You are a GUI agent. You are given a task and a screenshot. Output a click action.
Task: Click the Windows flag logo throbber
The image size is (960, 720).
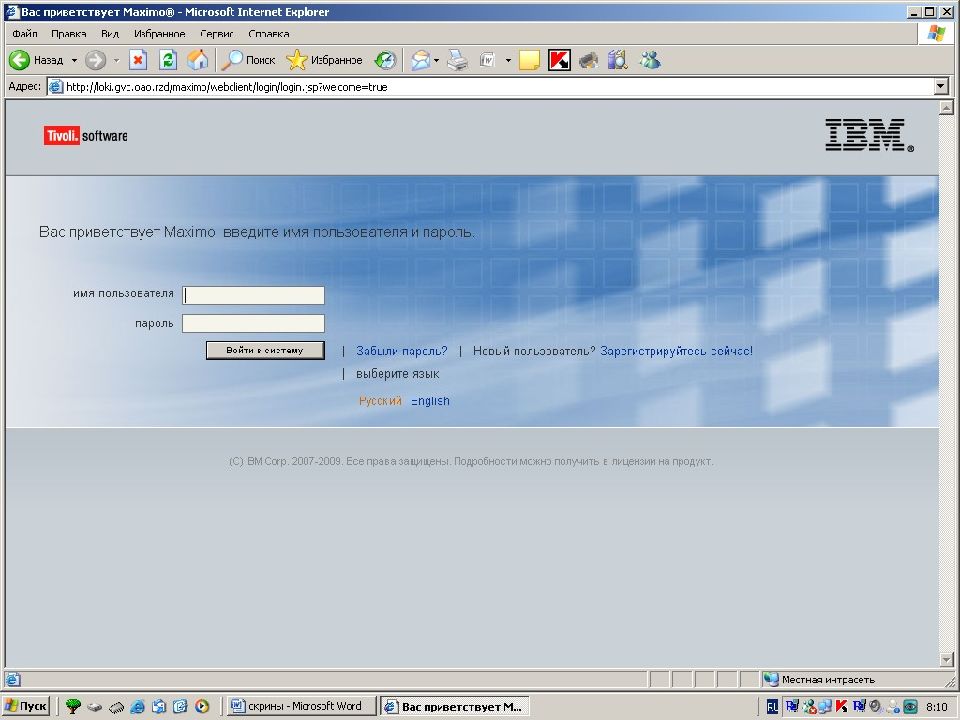(x=937, y=34)
